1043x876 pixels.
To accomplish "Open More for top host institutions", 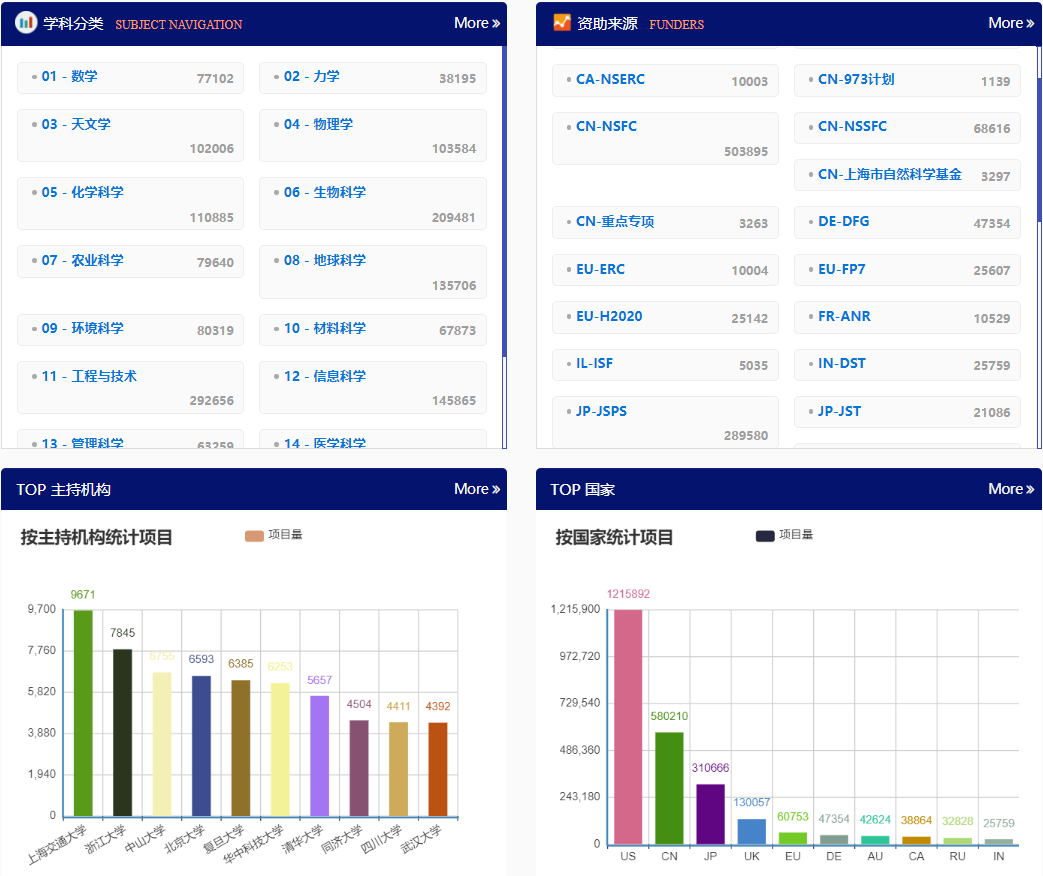I will point(476,489).
